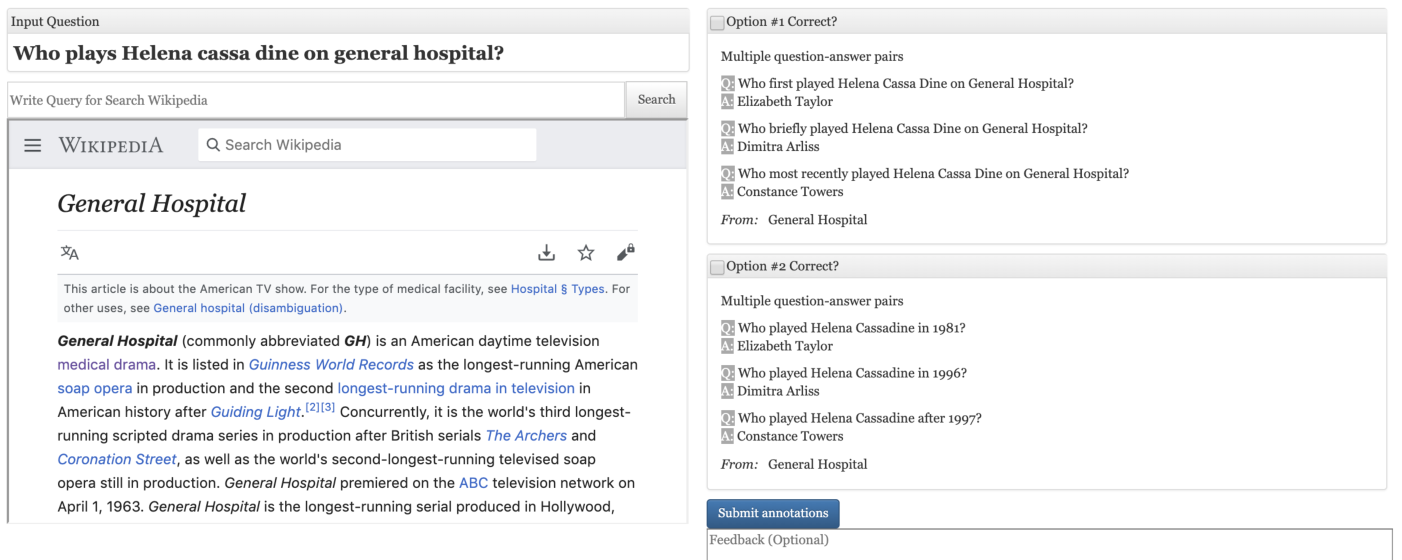This screenshot has height=560, width=1402.
Task: Select the input question heading text
Action: click(x=258, y=53)
